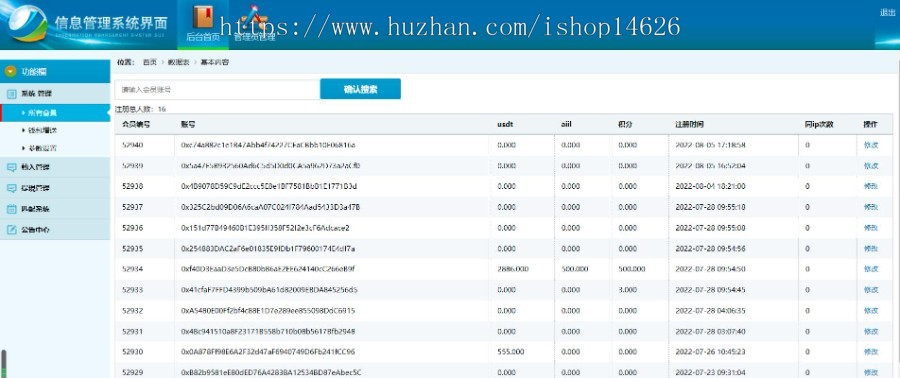
Task: Click the usdt value 555.000
Action: tap(511, 352)
